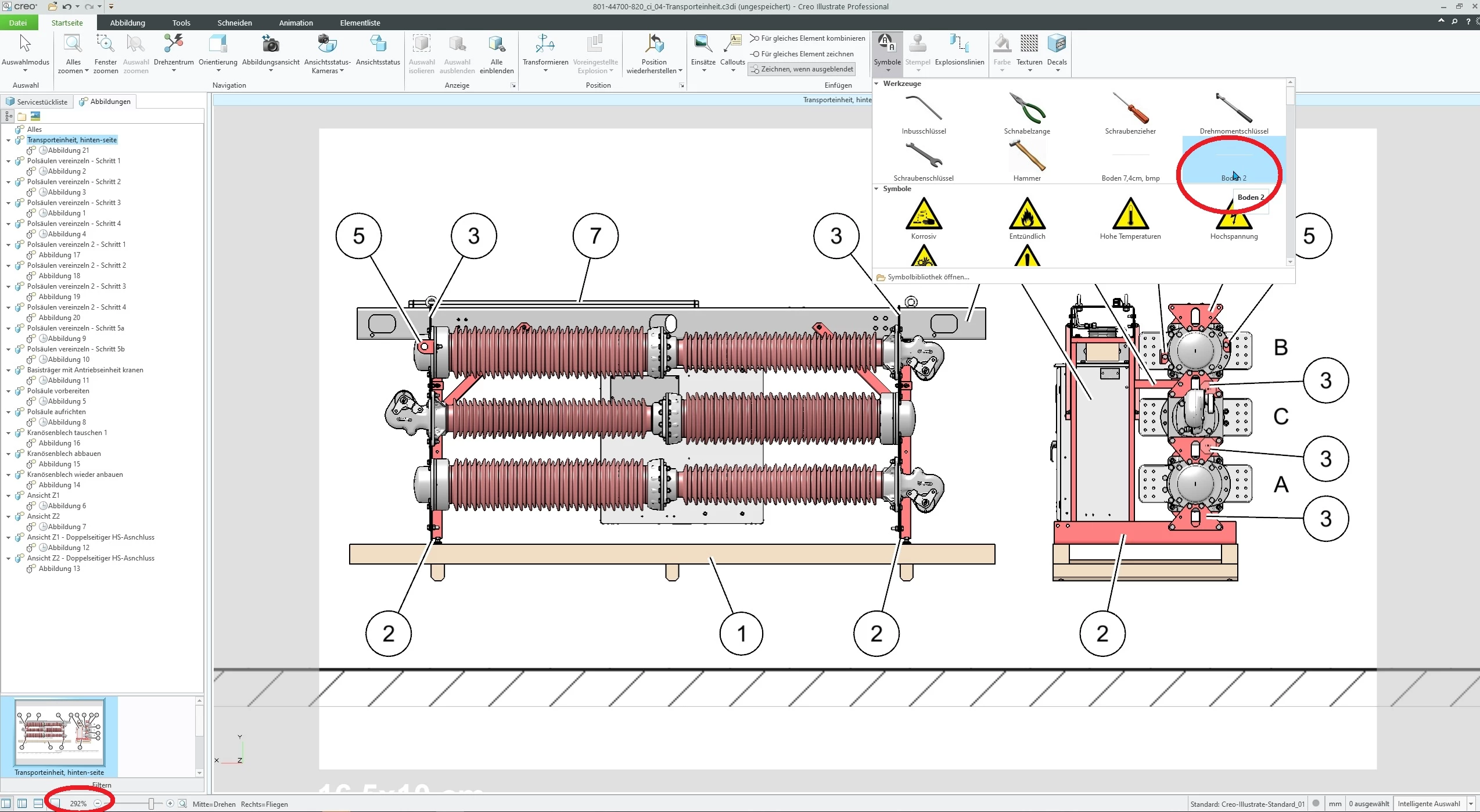Collapse the Werkzeuge section
The height and width of the screenshot is (812, 1480).
pos(876,84)
